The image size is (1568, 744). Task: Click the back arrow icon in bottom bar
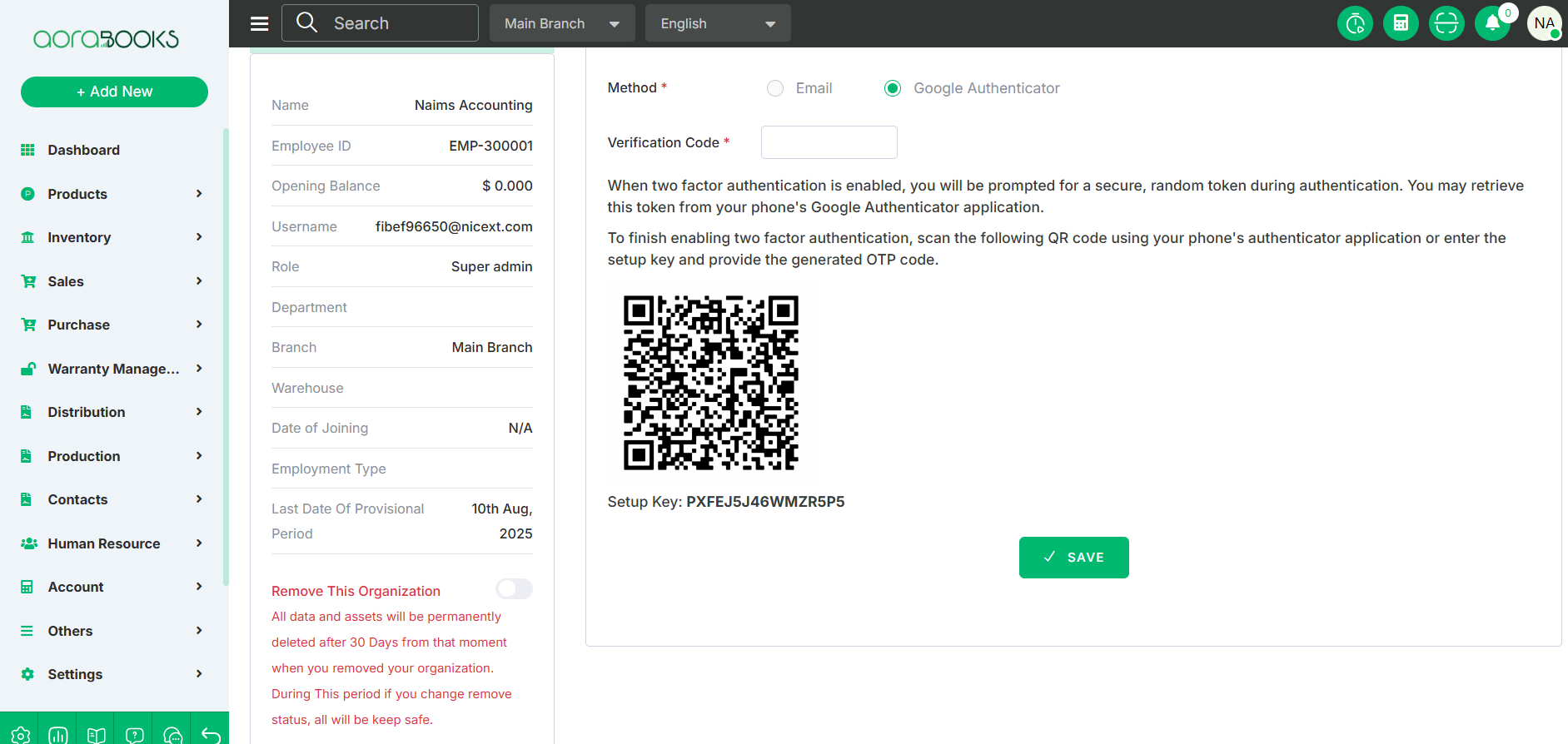pos(211,735)
